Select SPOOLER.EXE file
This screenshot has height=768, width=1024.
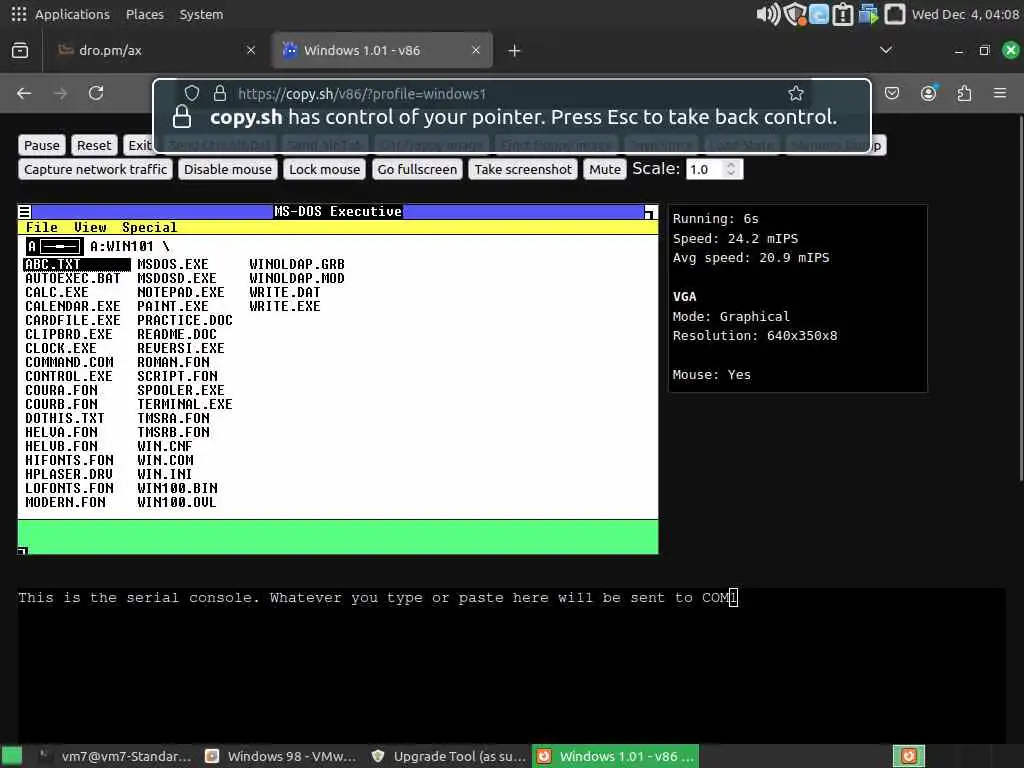pos(181,391)
